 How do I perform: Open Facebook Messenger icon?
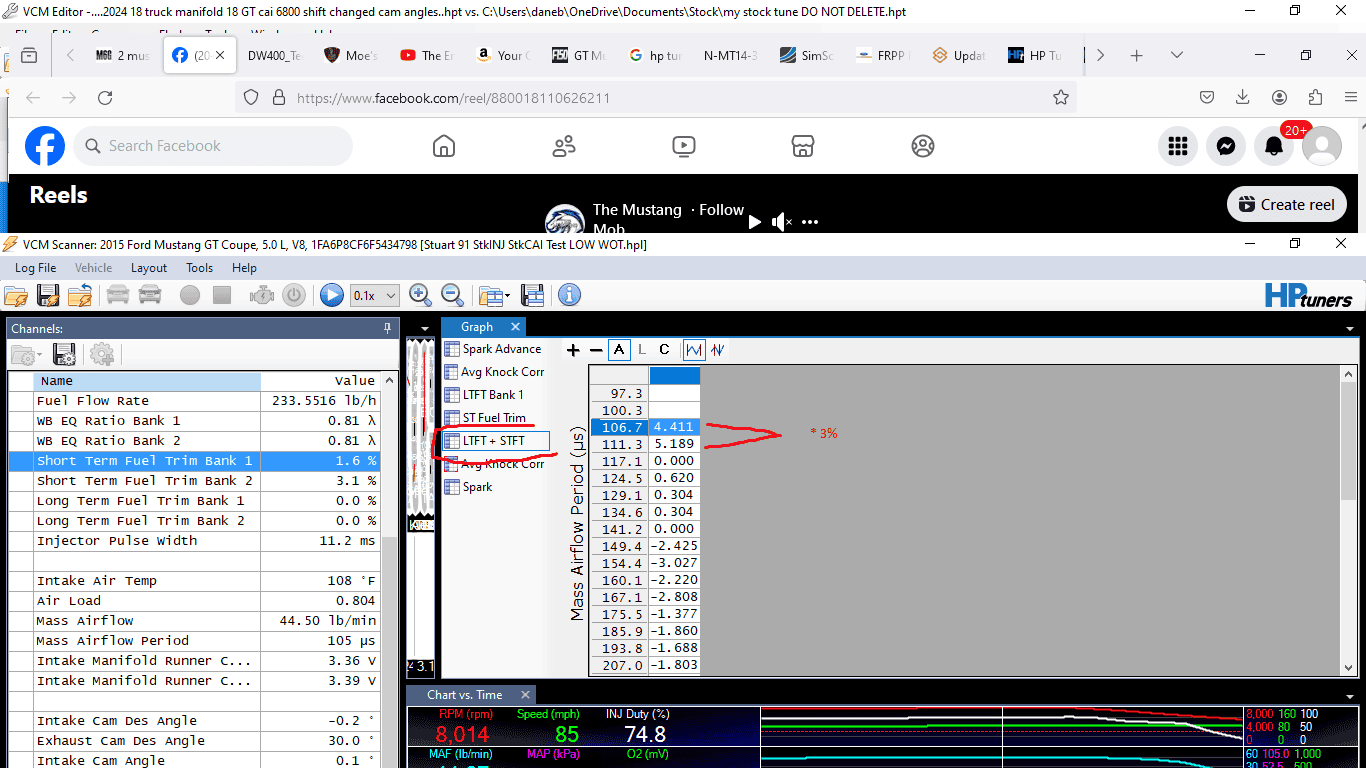(x=1226, y=146)
